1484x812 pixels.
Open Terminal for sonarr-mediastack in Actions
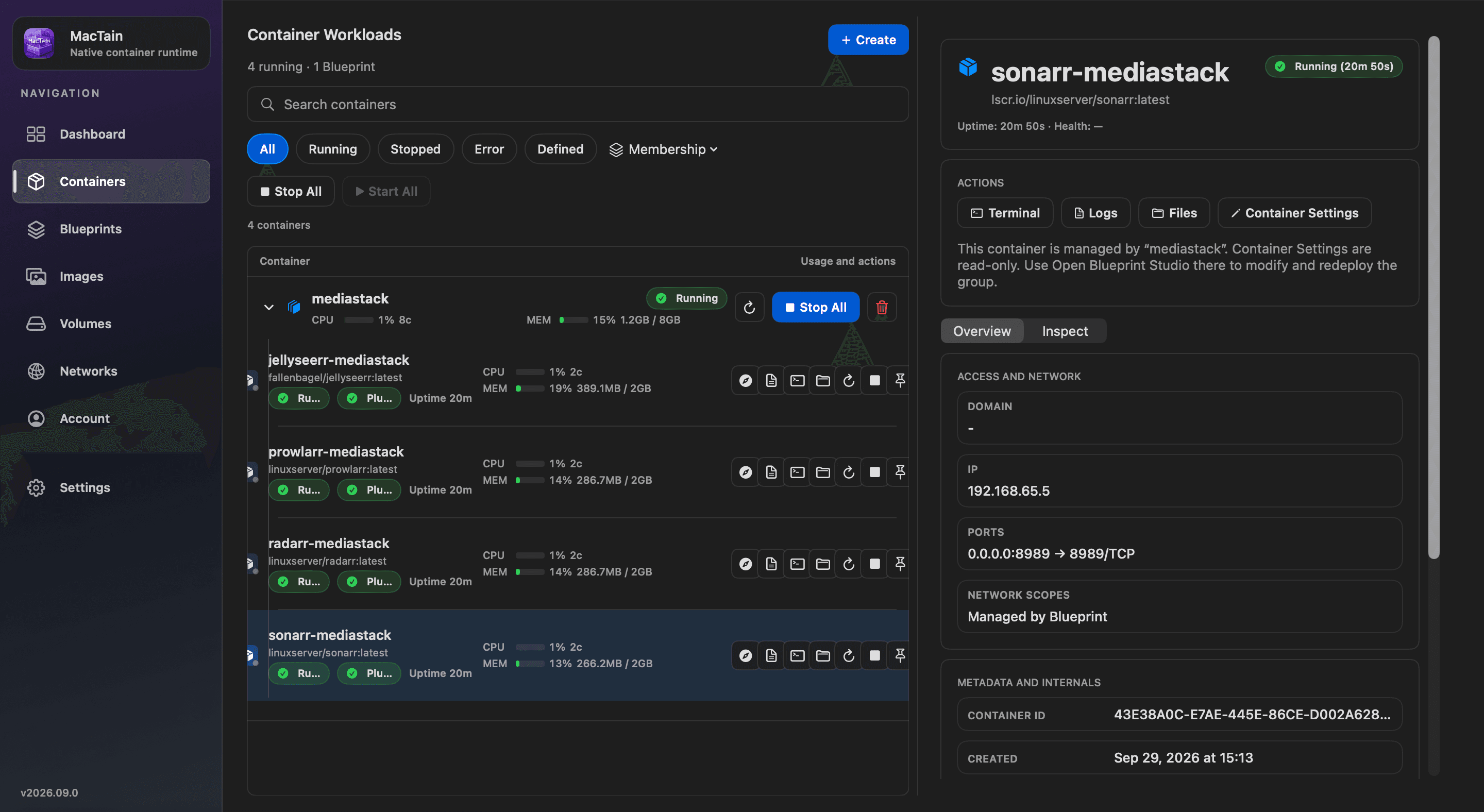[x=1005, y=213]
